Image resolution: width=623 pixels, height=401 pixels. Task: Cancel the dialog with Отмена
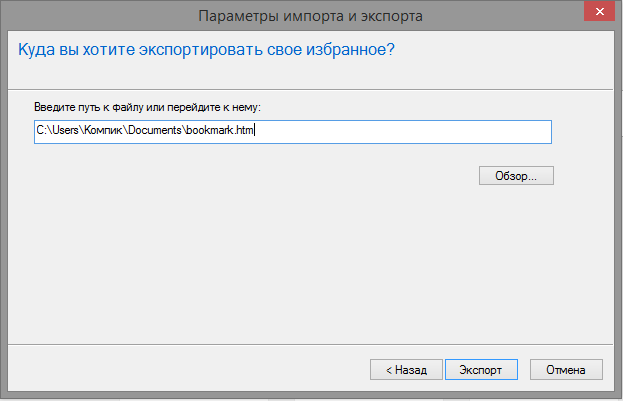[x=566, y=370]
